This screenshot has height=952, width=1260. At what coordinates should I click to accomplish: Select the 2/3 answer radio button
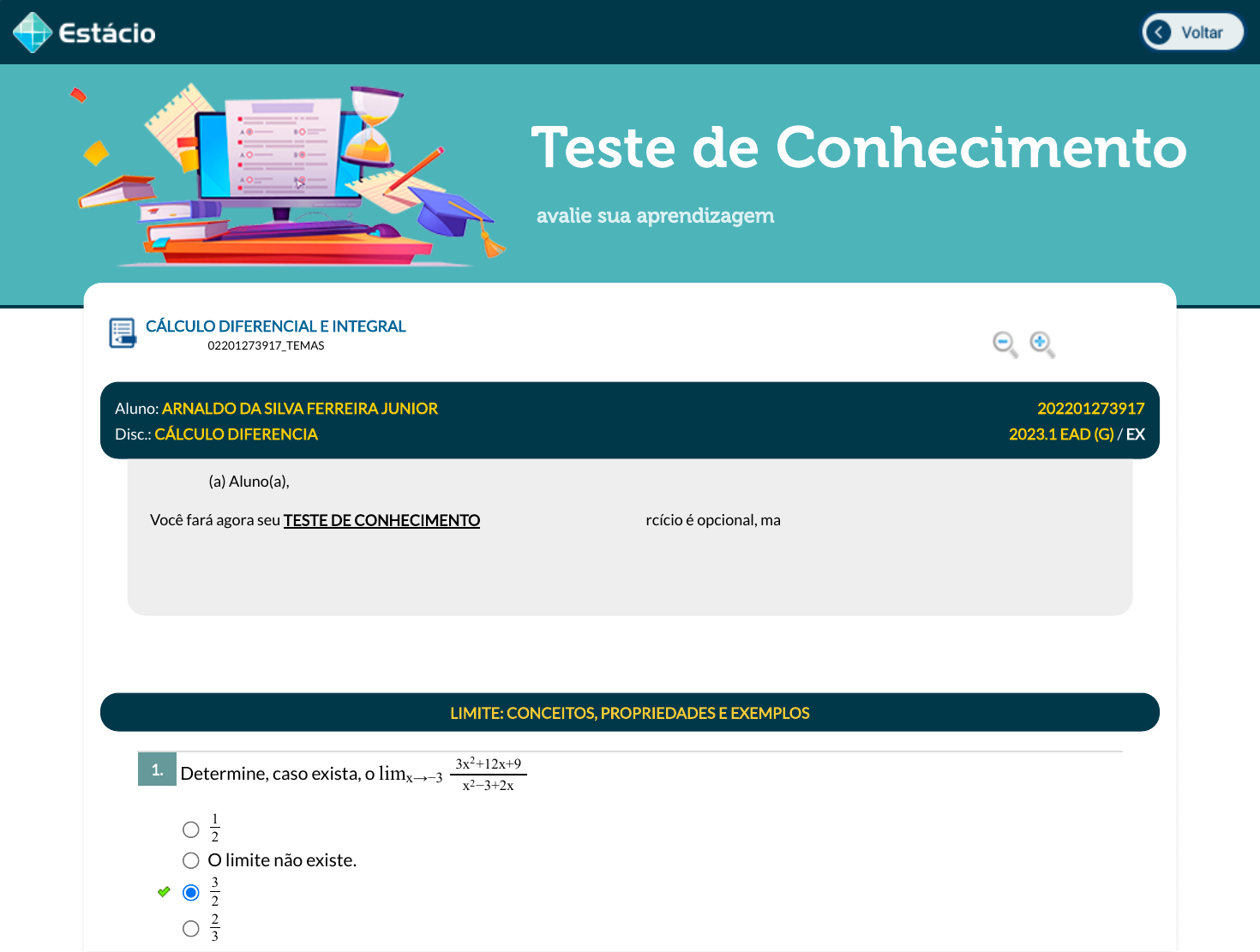click(191, 929)
